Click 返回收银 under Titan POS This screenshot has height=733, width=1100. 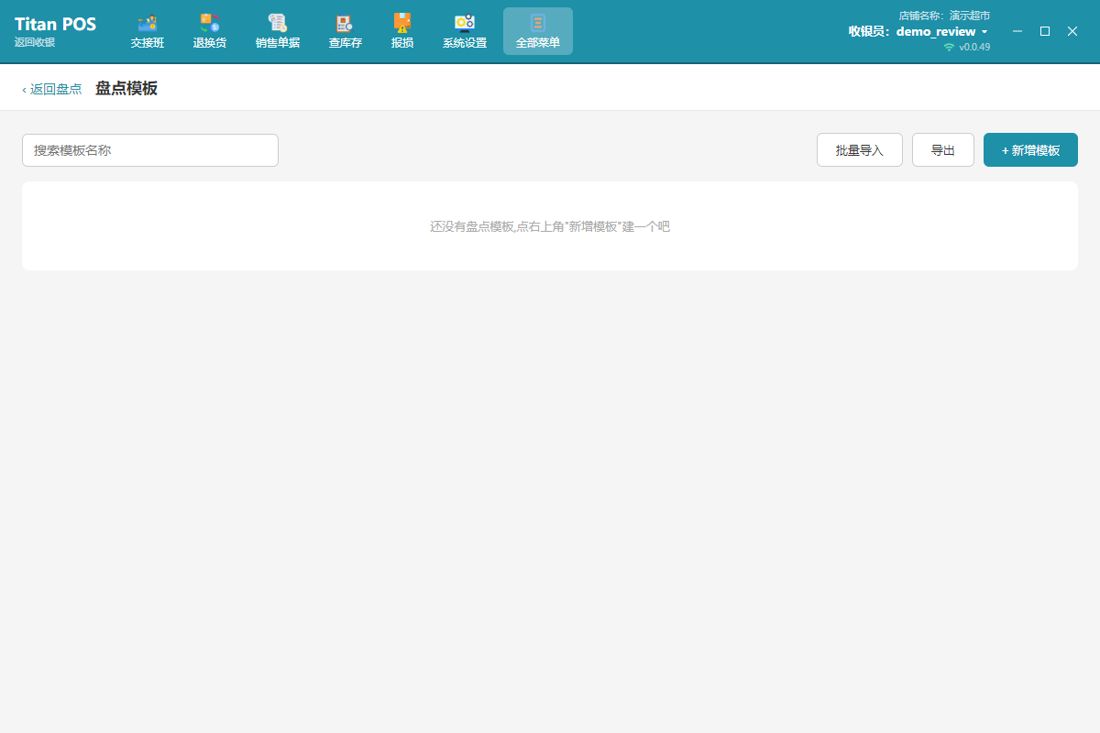click(x=34, y=42)
